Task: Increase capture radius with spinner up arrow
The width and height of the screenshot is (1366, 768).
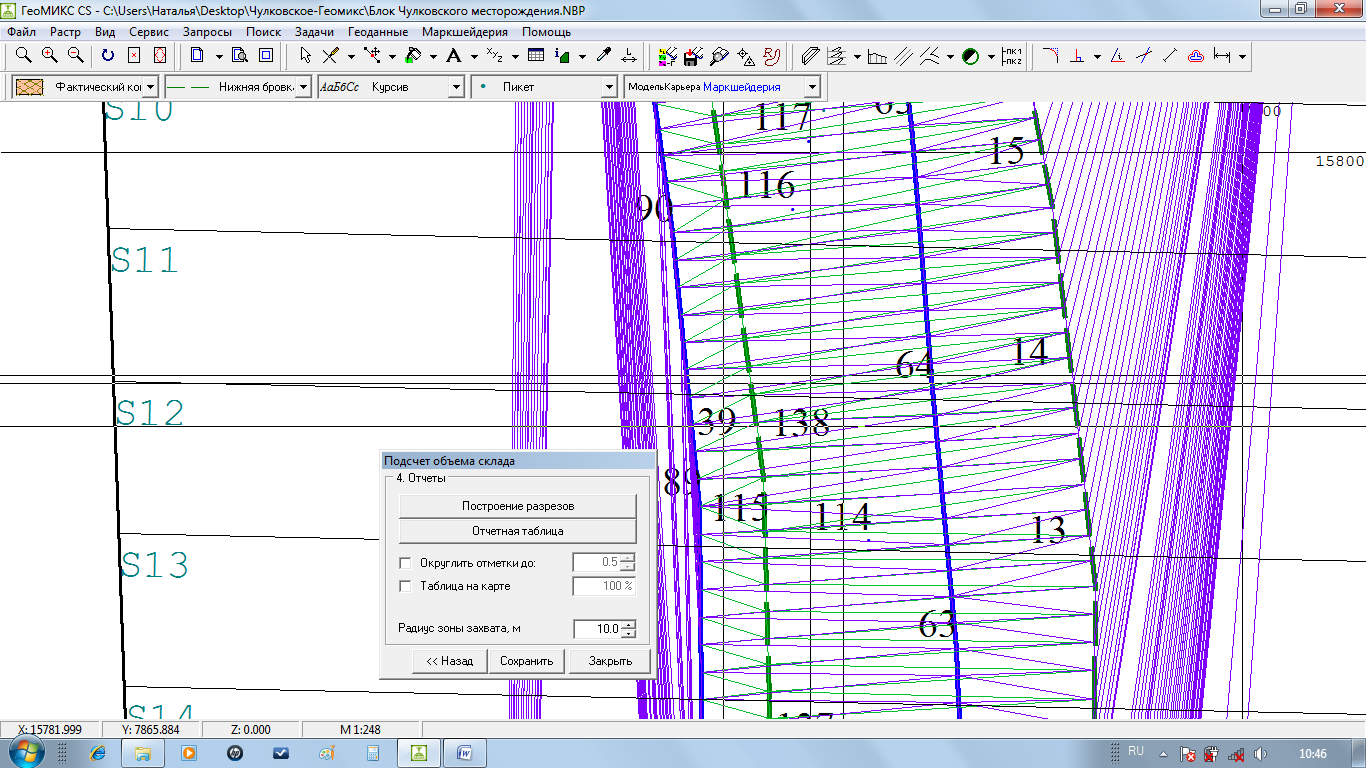Action: 628,625
